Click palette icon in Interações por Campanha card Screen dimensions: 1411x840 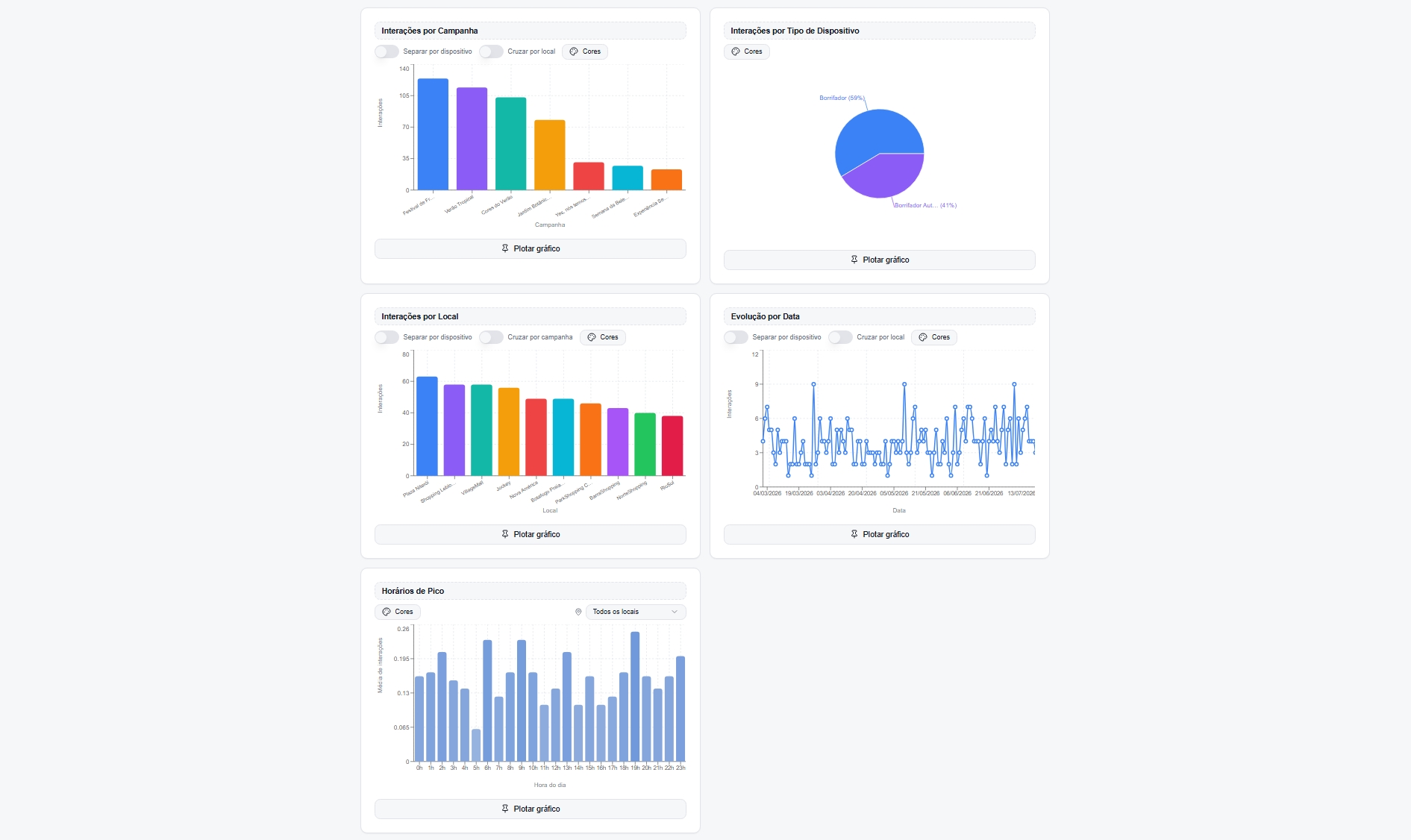pyautogui.click(x=574, y=51)
